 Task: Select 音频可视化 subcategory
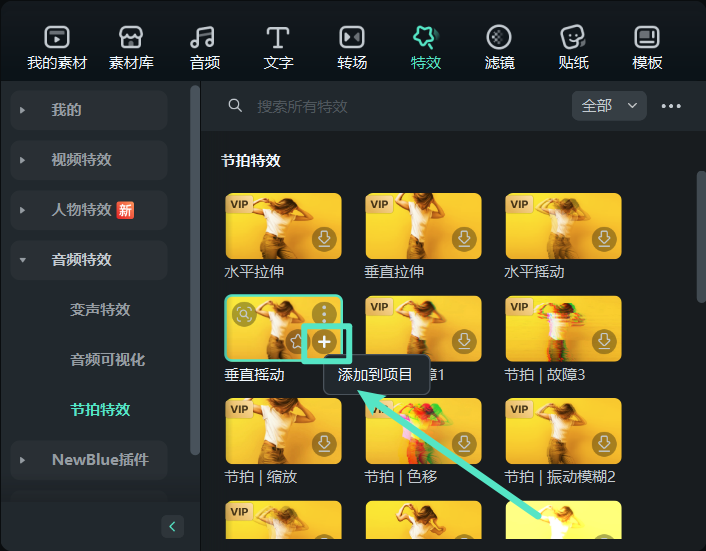(108, 360)
